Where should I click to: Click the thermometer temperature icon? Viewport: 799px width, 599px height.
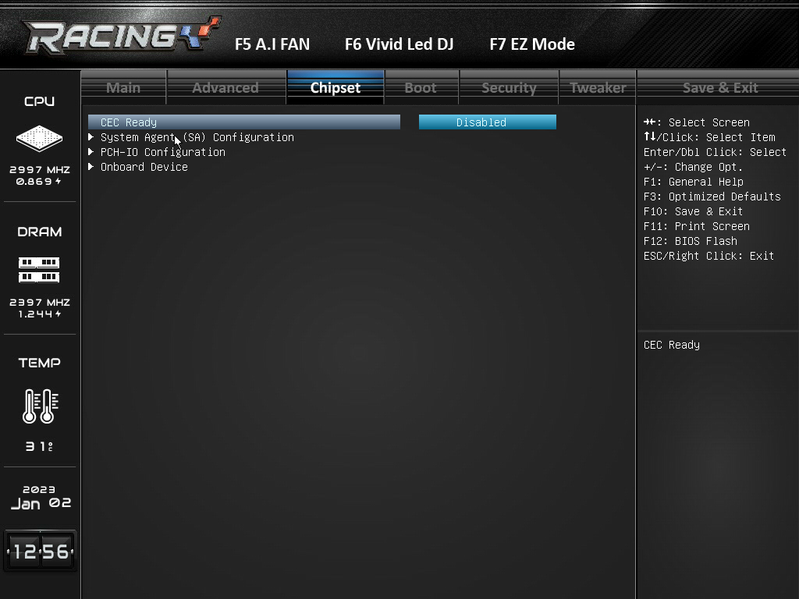40,406
